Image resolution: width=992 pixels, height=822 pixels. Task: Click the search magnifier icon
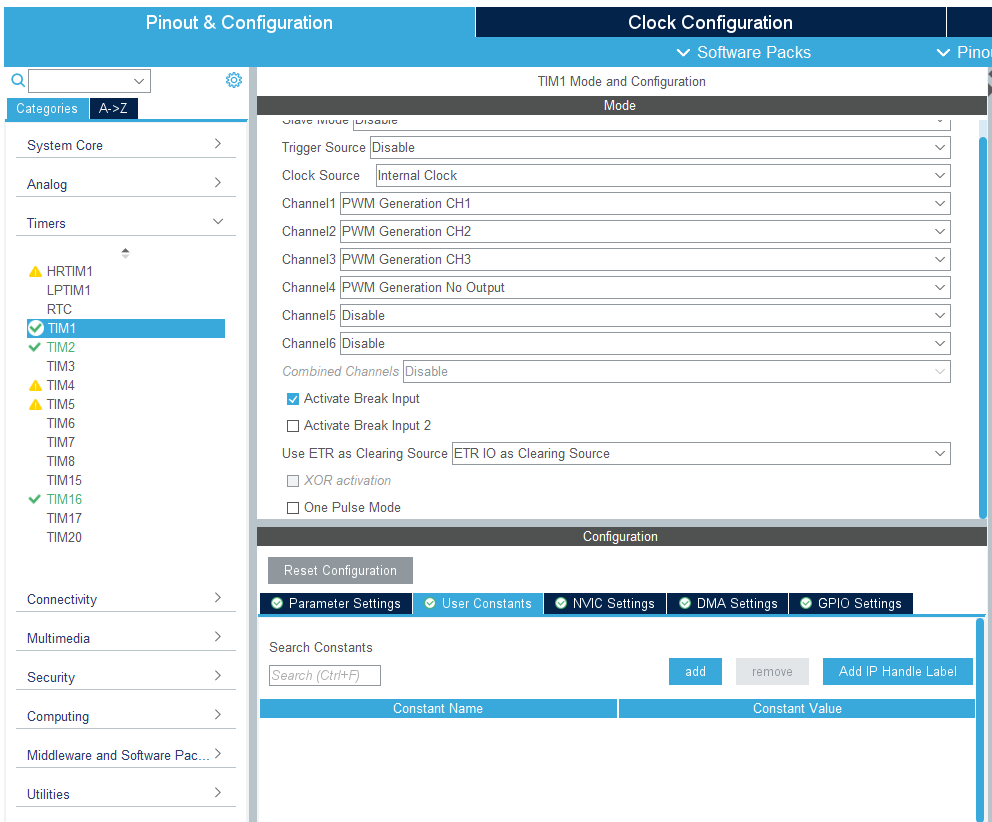coord(18,80)
